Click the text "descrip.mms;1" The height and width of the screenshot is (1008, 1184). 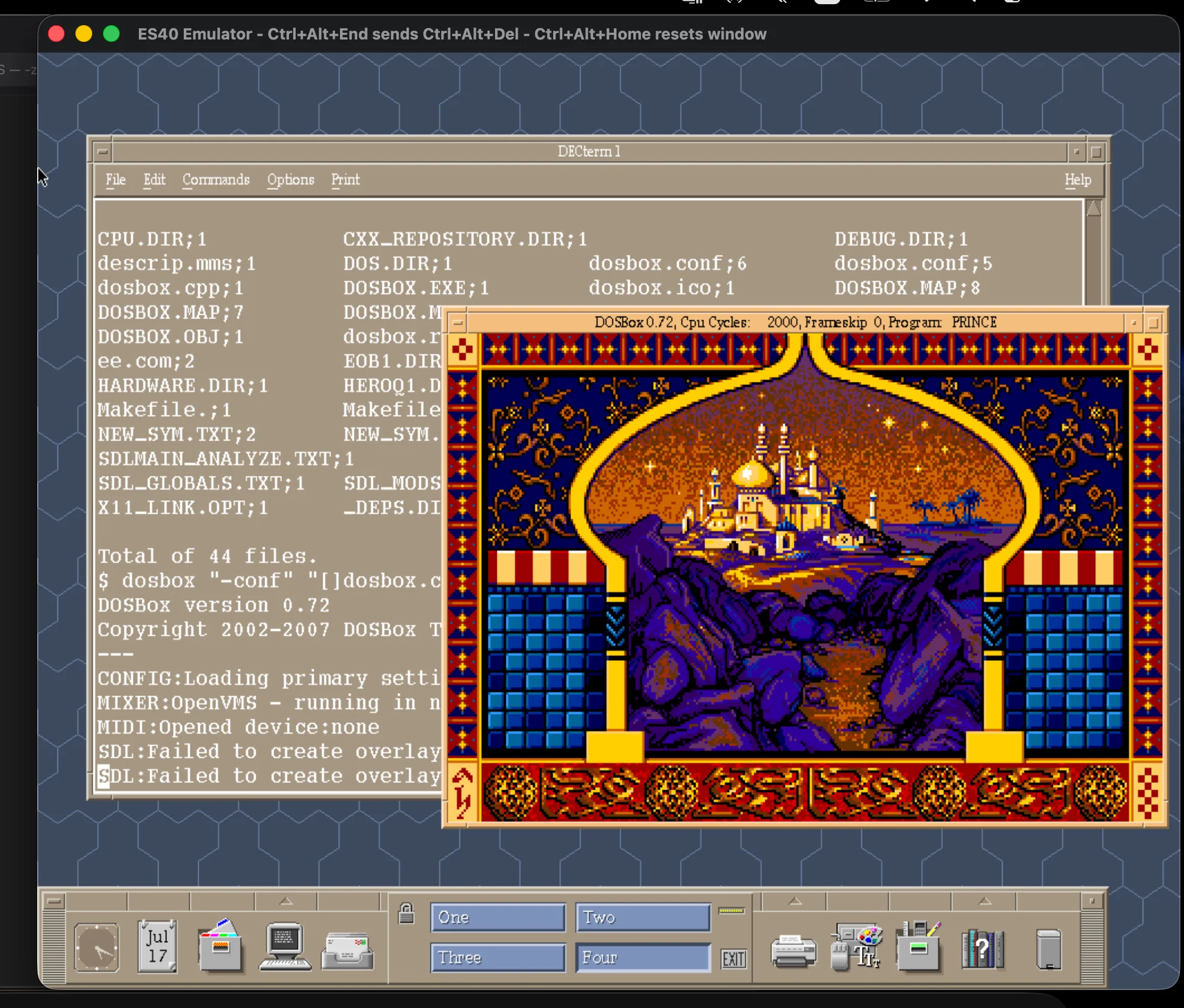[177, 264]
